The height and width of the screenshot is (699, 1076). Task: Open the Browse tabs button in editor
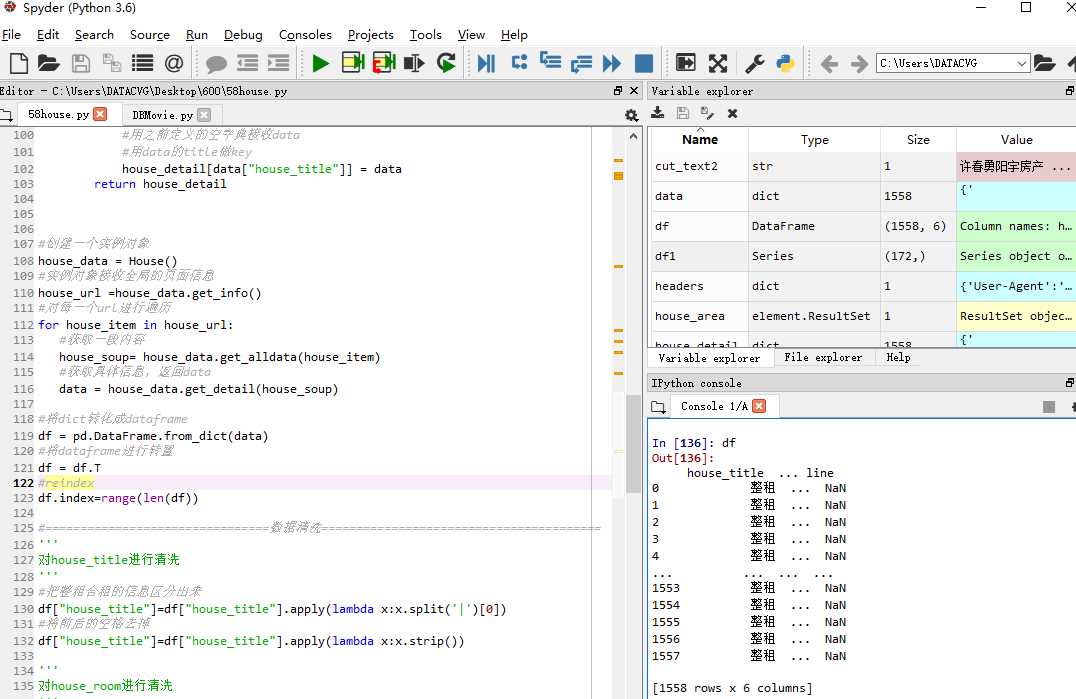pyautogui.click(x=9, y=115)
